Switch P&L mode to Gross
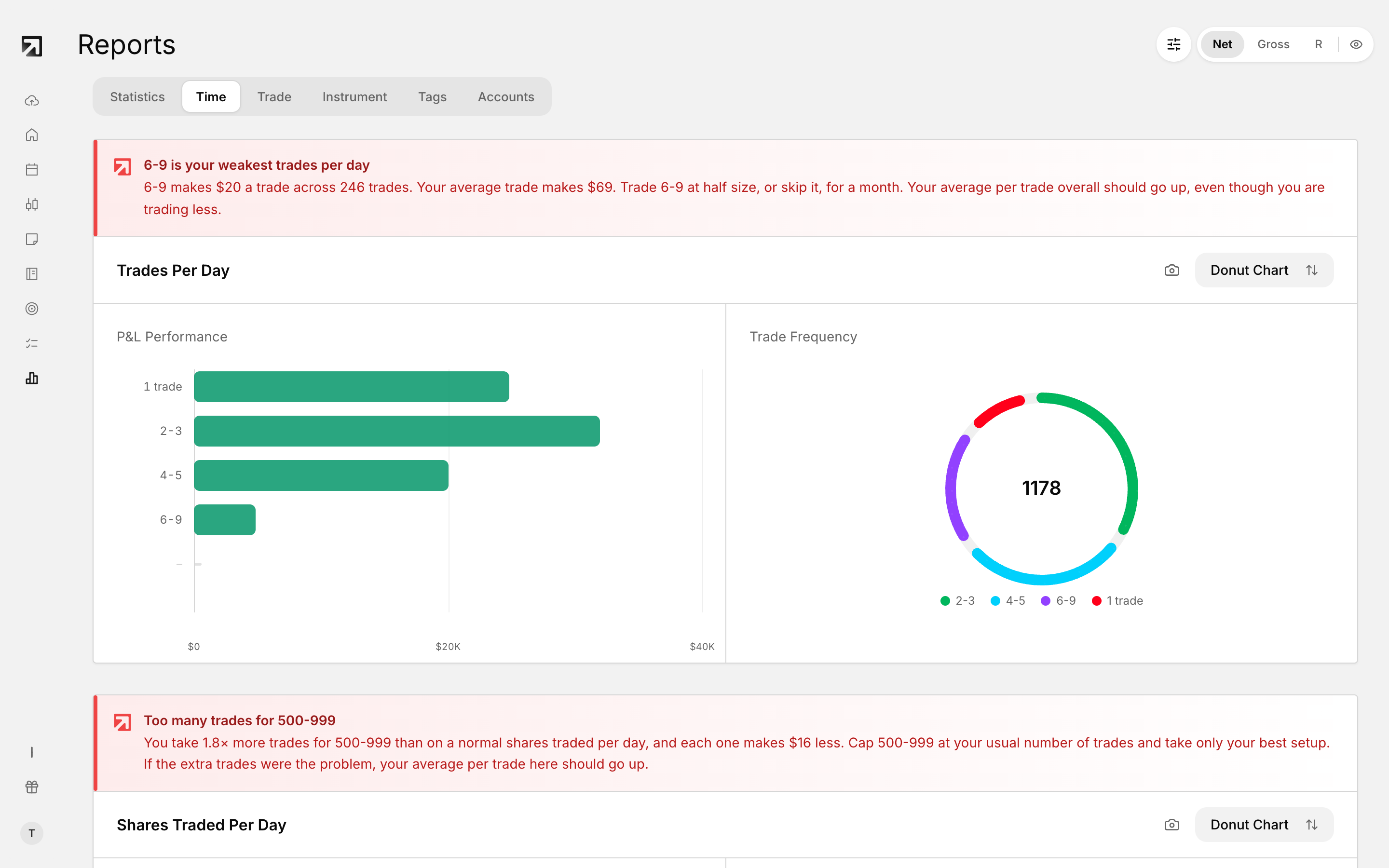This screenshot has width=1389, height=868. 1273,44
